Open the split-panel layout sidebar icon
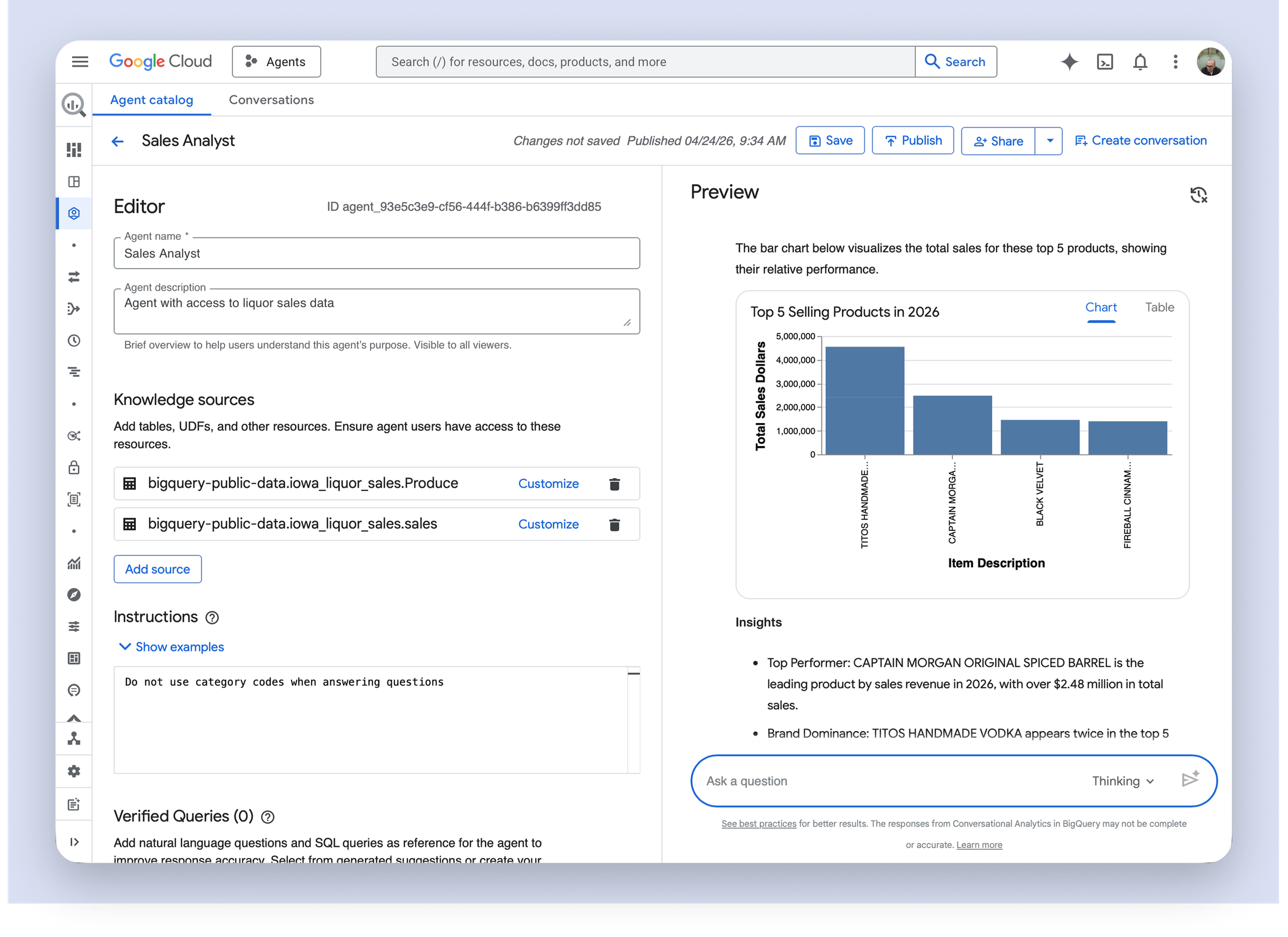 pyautogui.click(x=74, y=182)
